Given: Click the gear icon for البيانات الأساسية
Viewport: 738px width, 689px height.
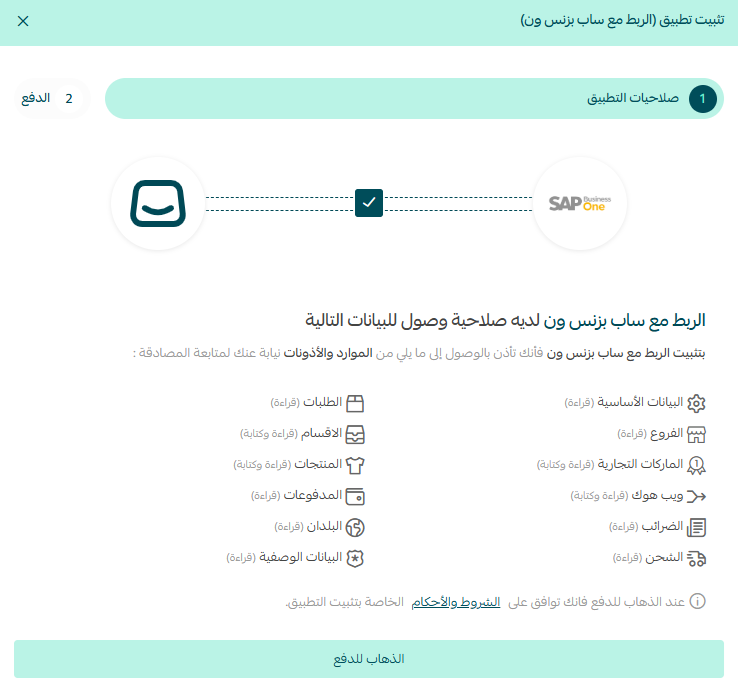Looking at the screenshot, I should click(696, 403).
